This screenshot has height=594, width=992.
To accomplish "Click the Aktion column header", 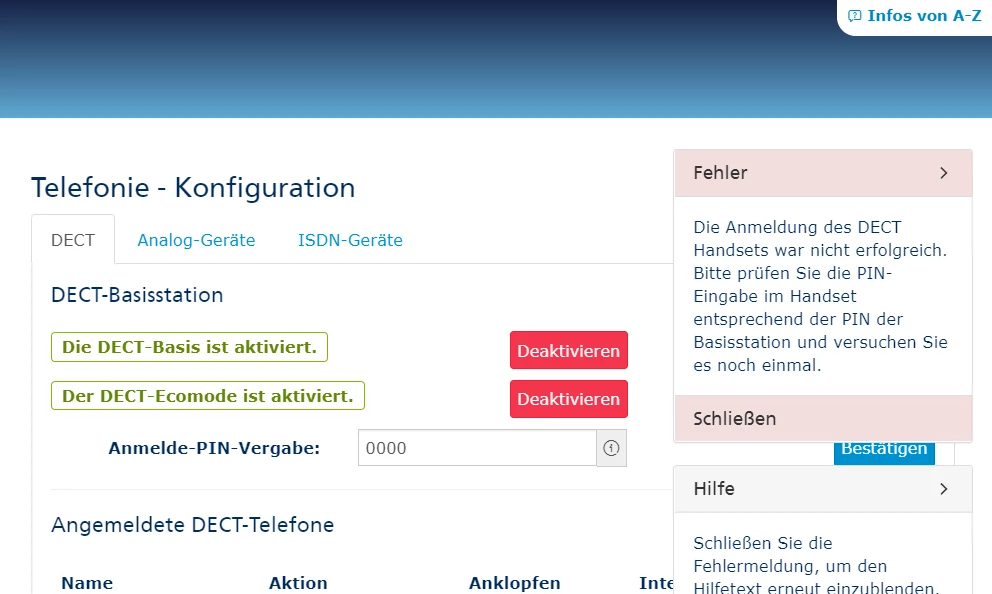I will [x=298, y=583].
